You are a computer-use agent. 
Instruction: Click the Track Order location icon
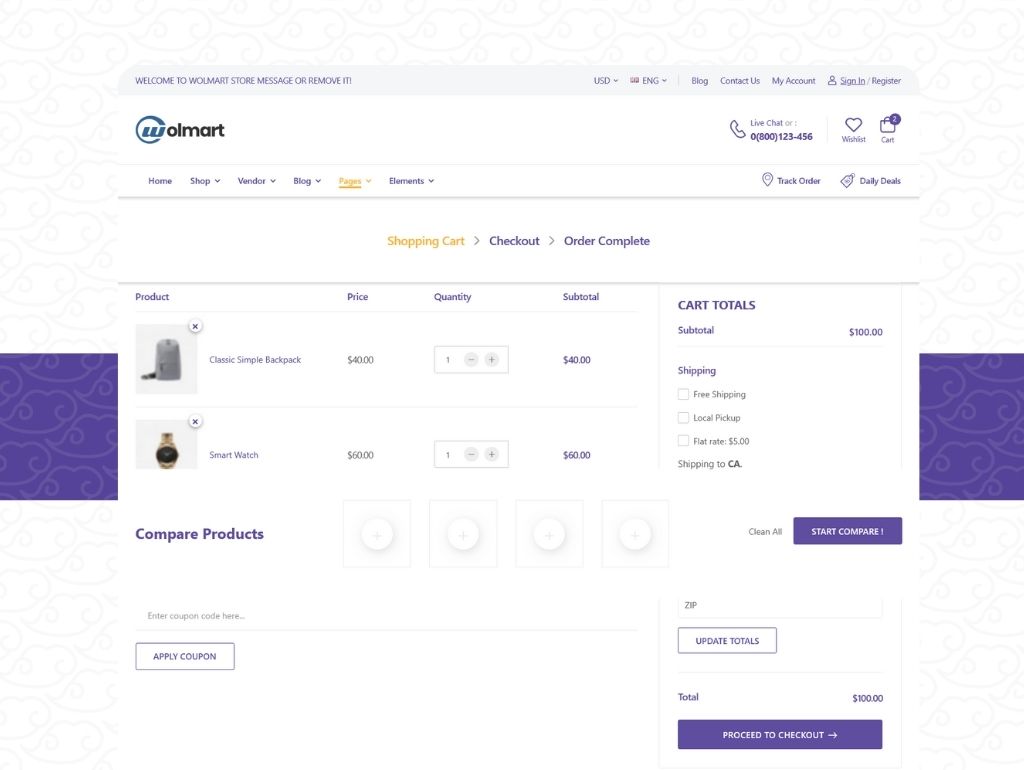tap(767, 180)
